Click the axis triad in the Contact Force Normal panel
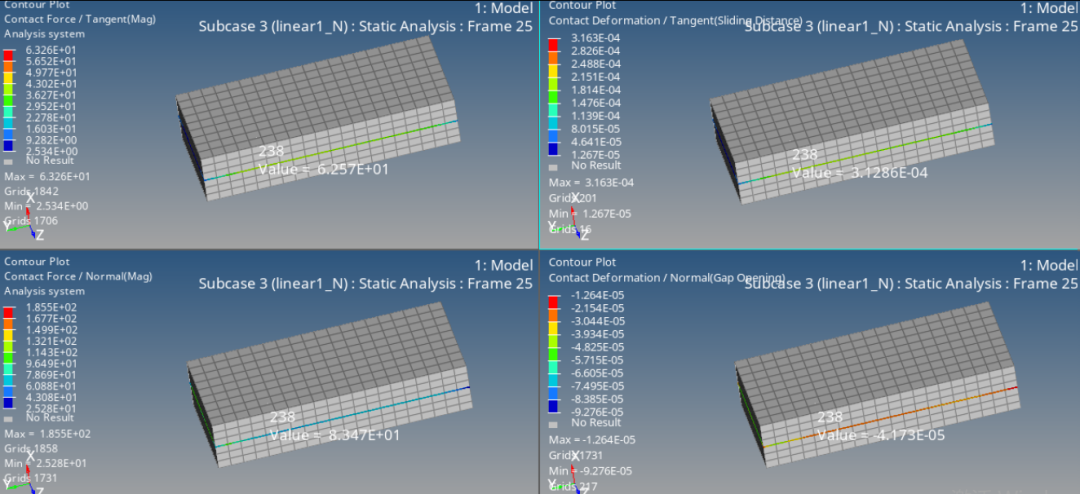 20,480
